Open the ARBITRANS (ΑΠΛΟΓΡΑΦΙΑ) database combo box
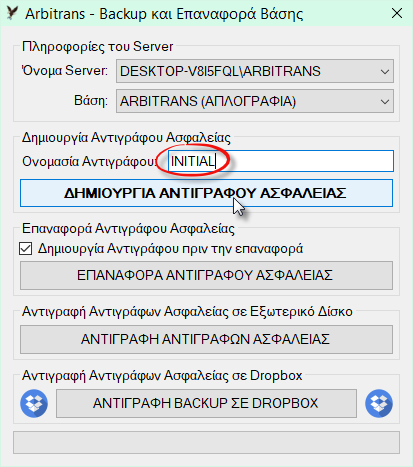The height and width of the screenshot is (467, 413). pyautogui.click(x=255, y=101)
